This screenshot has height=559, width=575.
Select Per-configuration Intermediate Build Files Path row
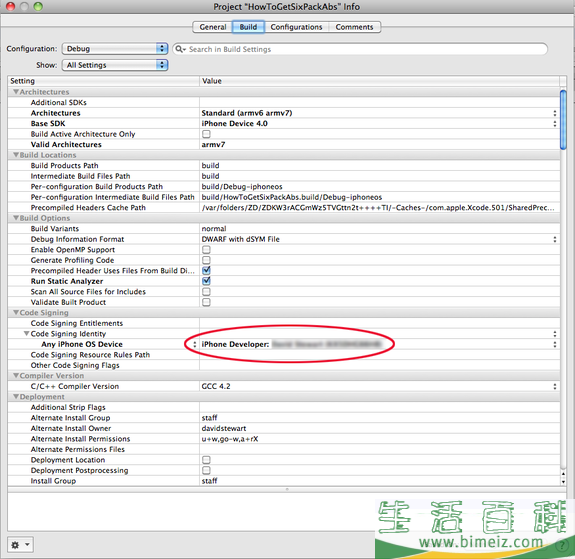click(284, 197)
